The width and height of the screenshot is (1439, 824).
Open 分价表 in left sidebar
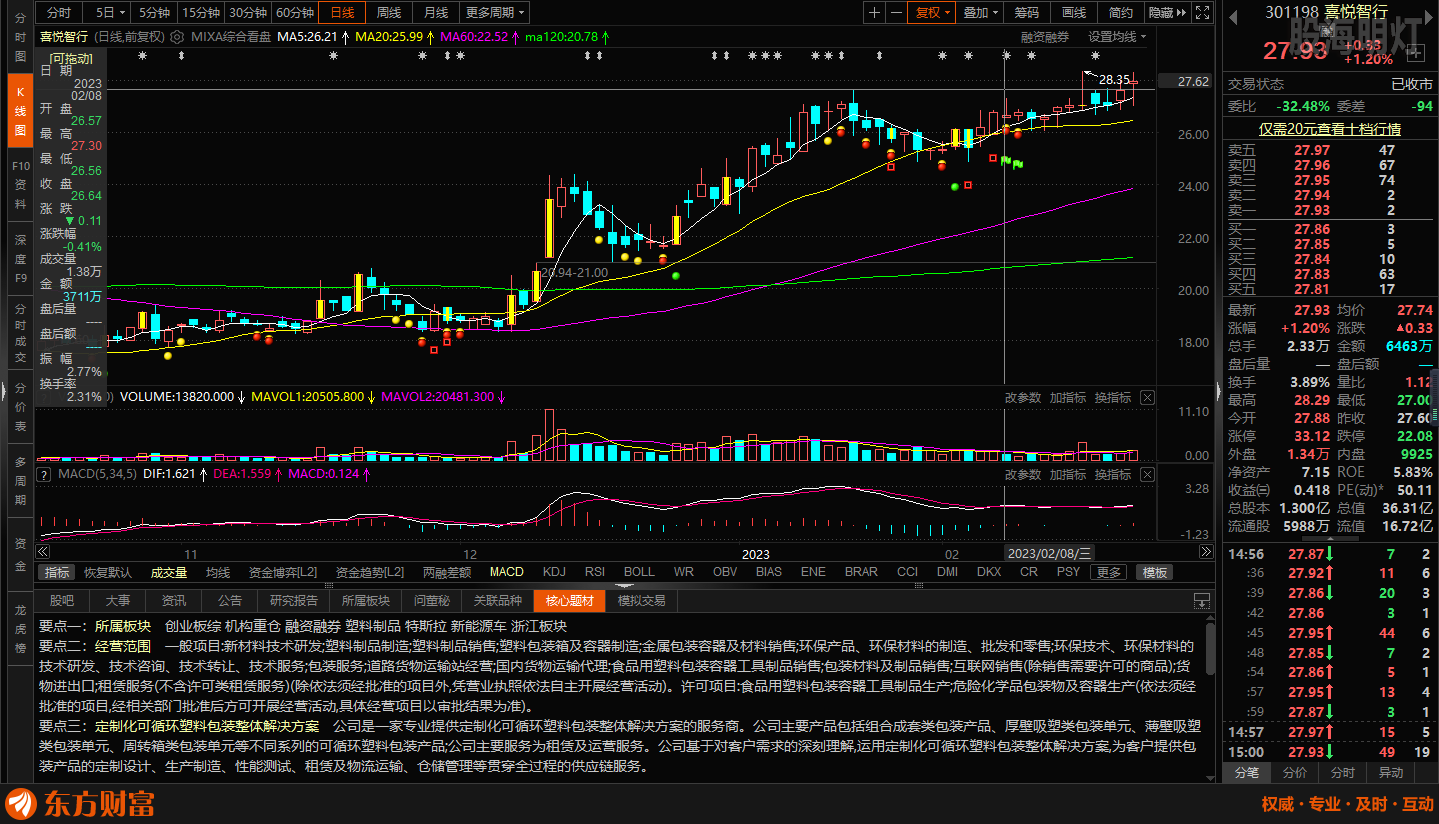pyautogui.click(x=20, y=407)
